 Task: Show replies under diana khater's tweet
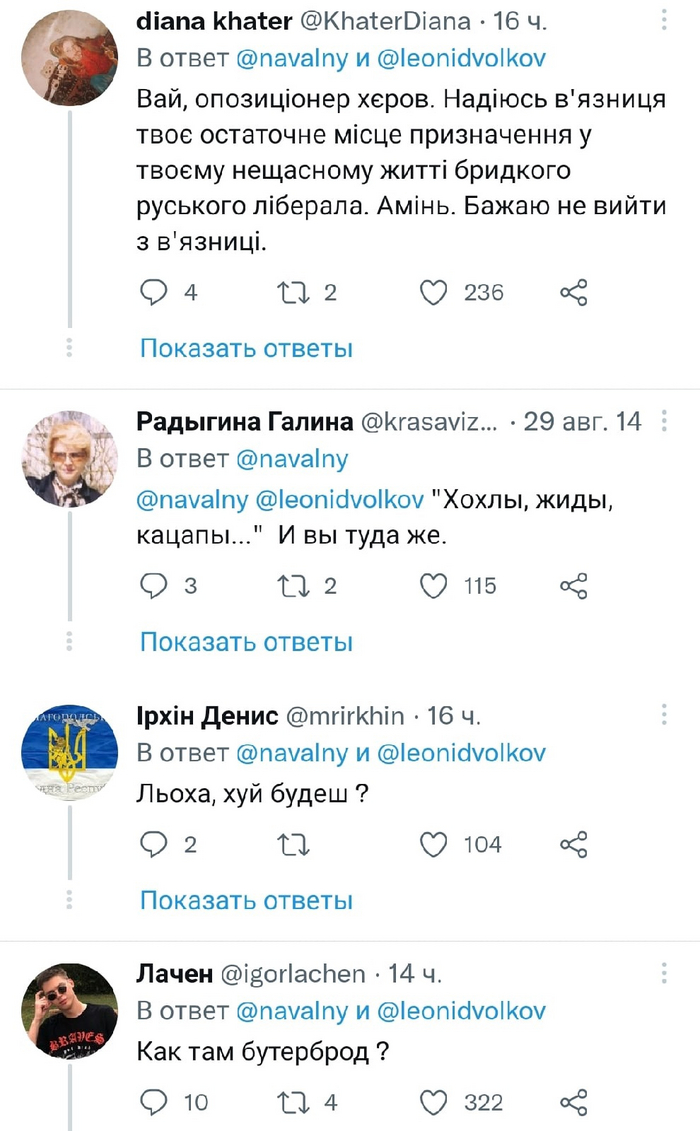[246, 349]
